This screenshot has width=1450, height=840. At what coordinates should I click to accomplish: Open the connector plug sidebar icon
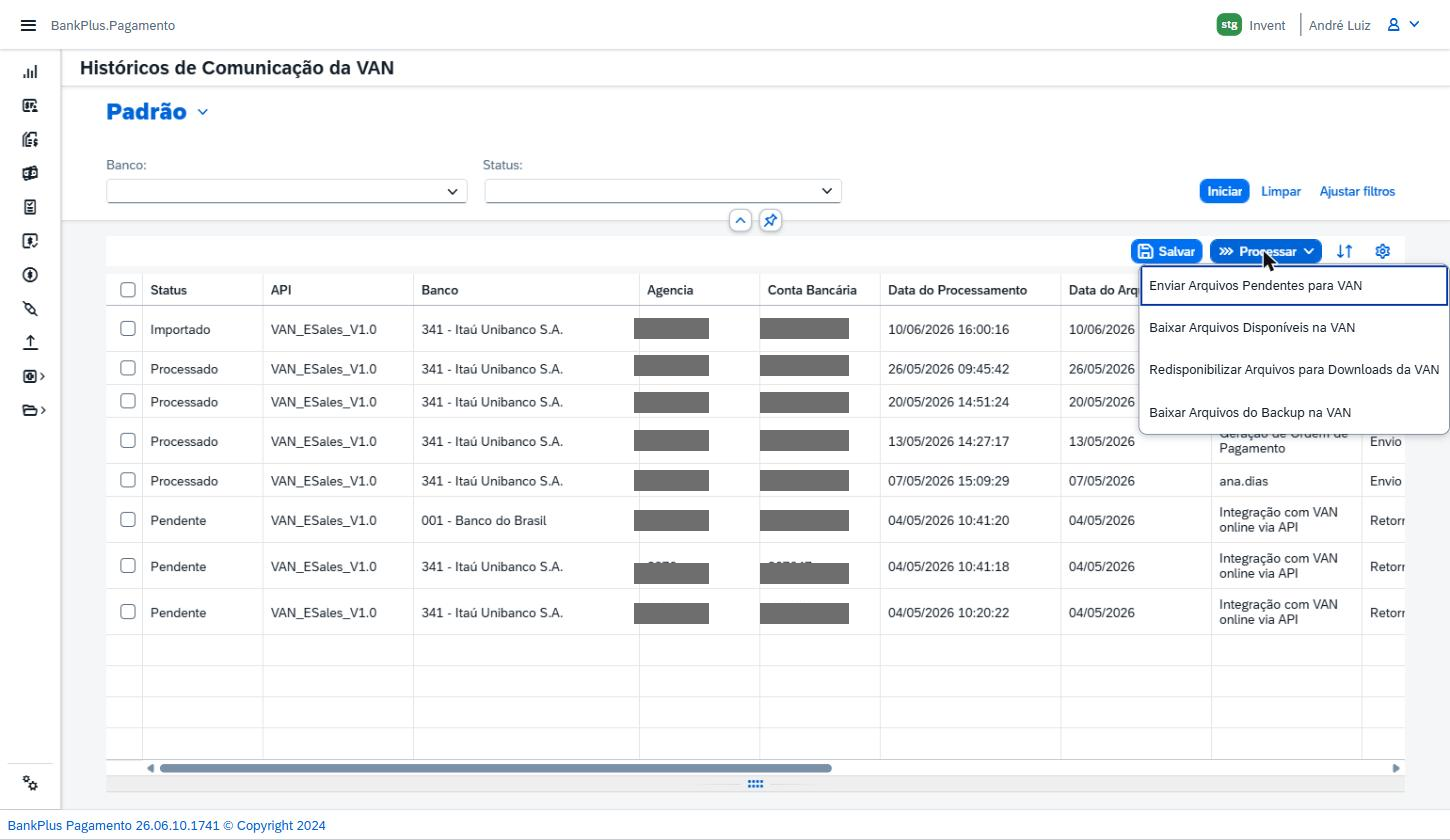[x=30, y=309]
